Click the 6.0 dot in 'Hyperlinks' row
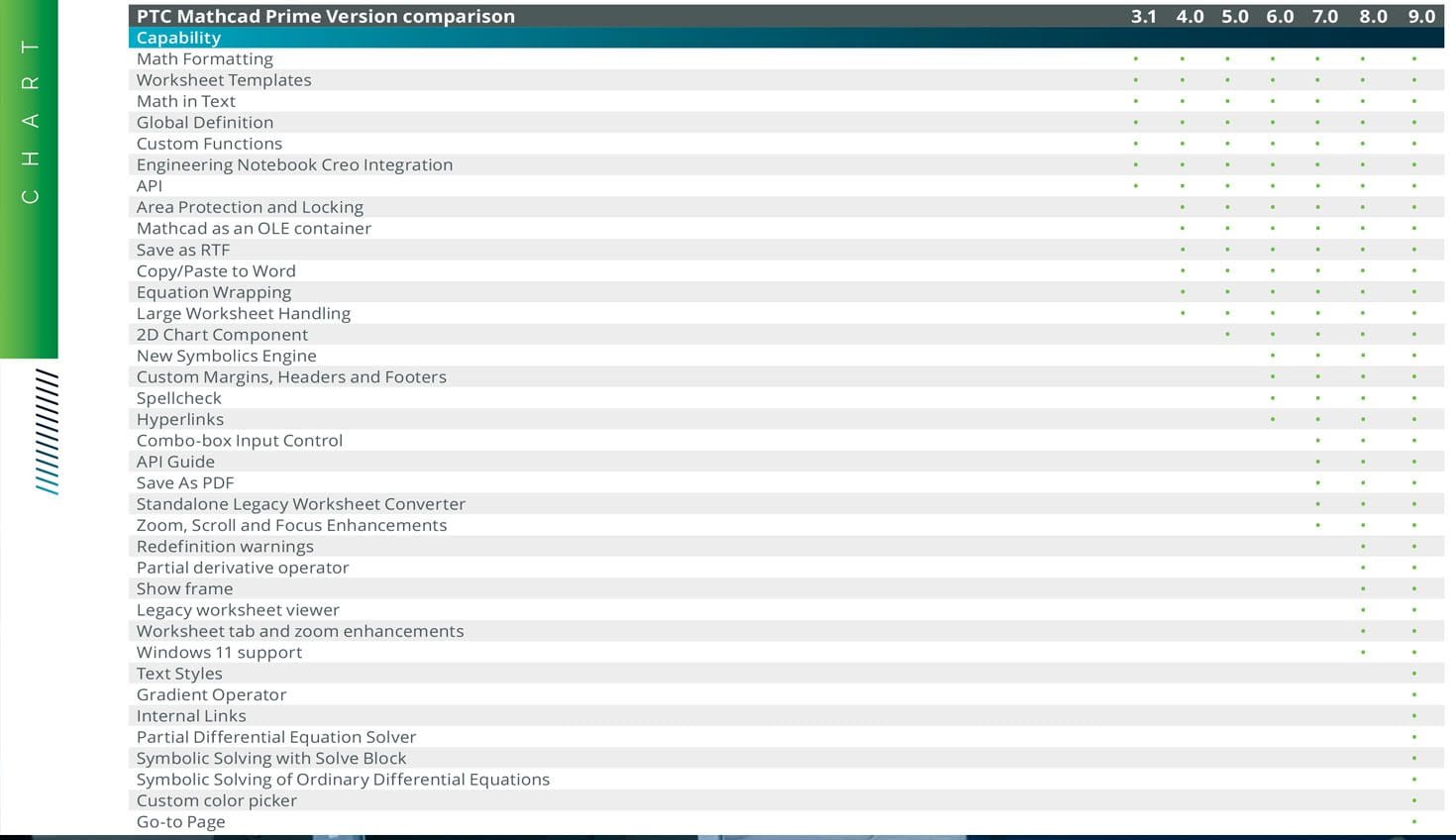The width and height of the screenshot is (1456, 840). (x=1273, y=419)
